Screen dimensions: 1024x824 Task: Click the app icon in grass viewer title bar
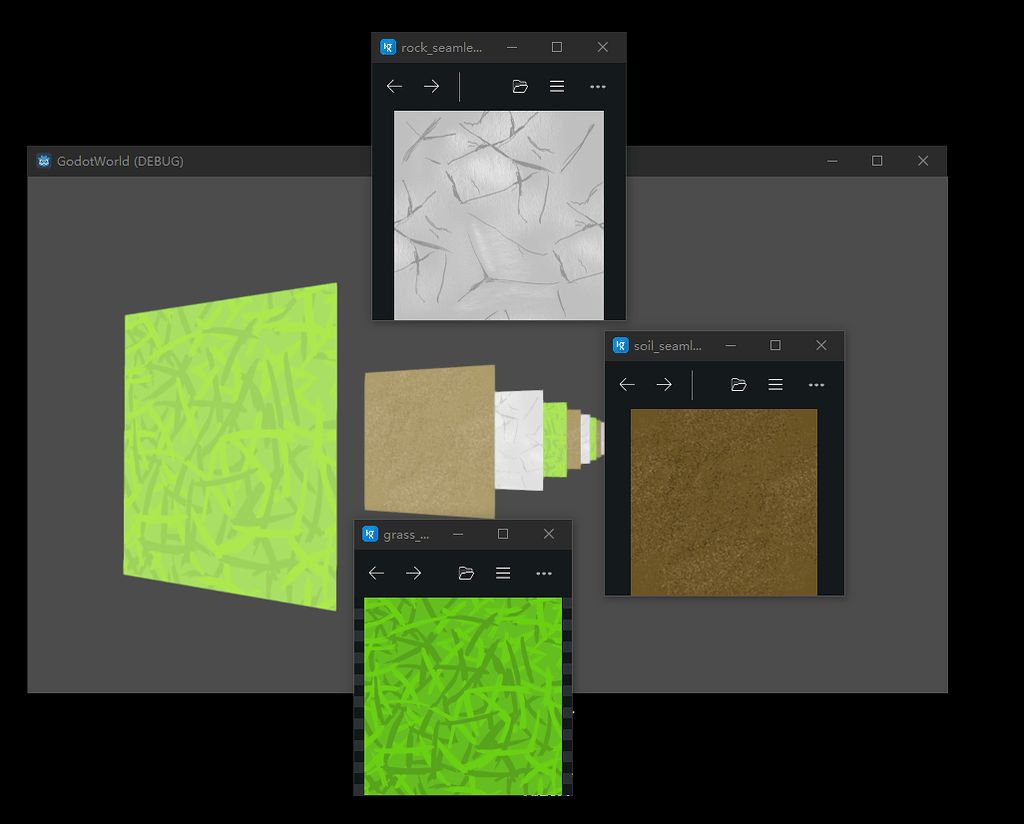(x=369, y=533)
